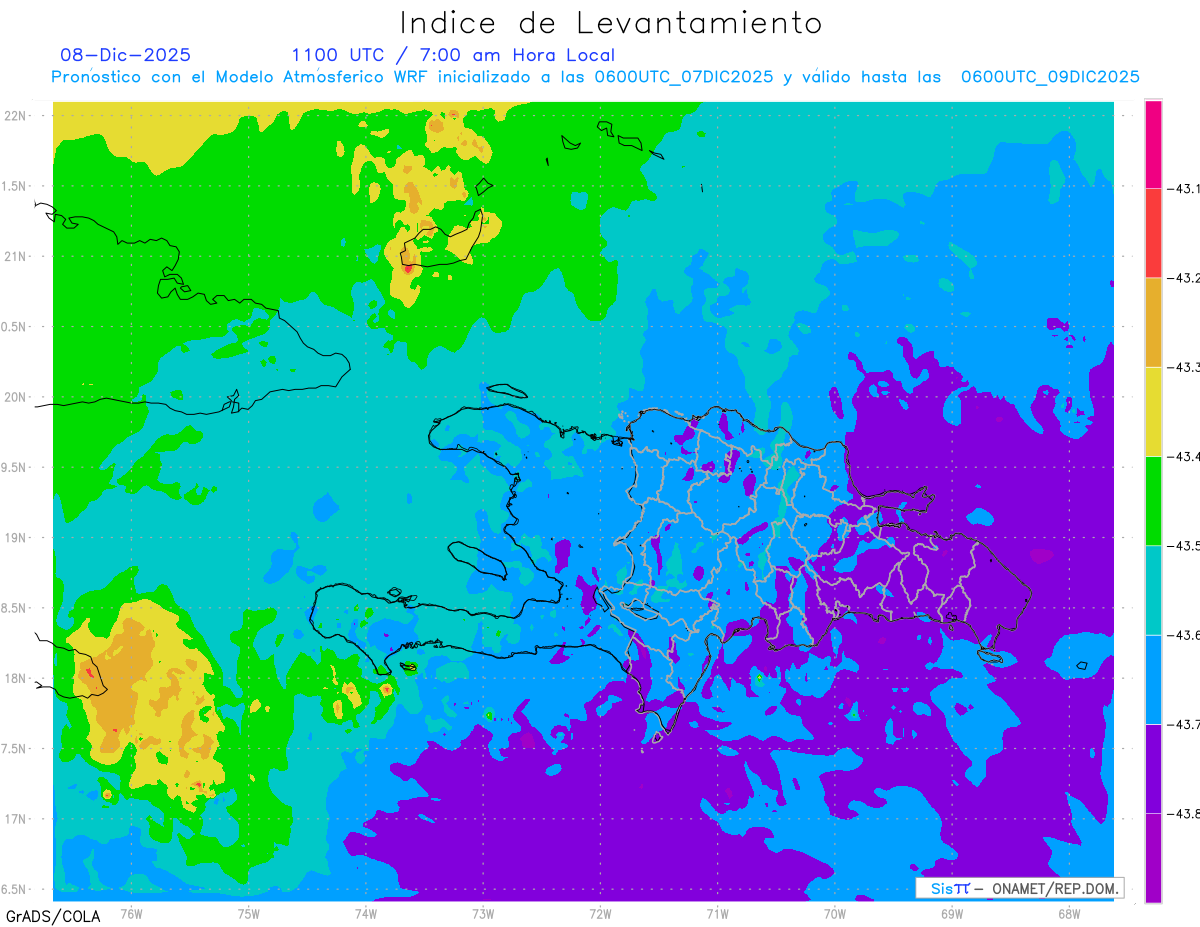
Task: Click the -43.4 color bar label
Action: (x=1185, y=456)
